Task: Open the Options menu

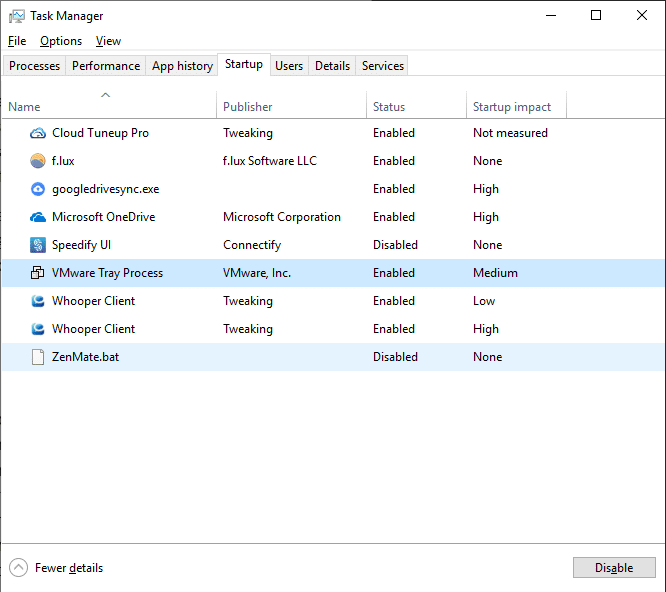Action: [61, 41]
